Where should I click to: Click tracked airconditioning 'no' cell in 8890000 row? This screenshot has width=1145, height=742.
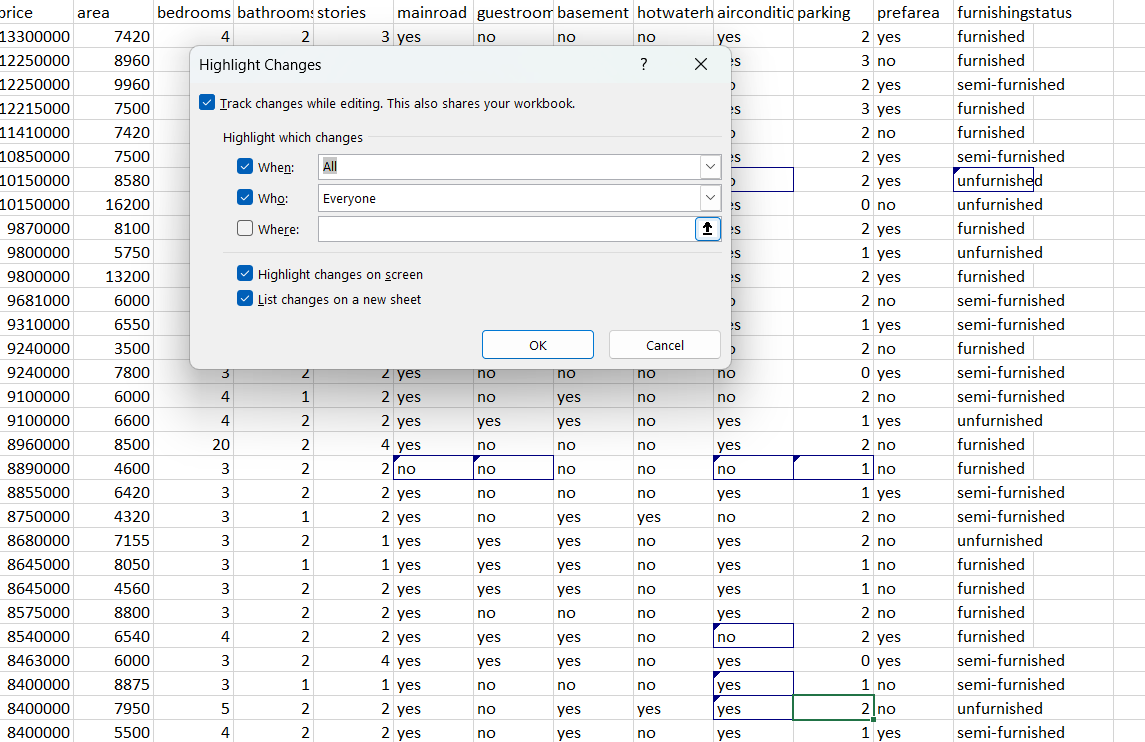click(x=753, y=469)
